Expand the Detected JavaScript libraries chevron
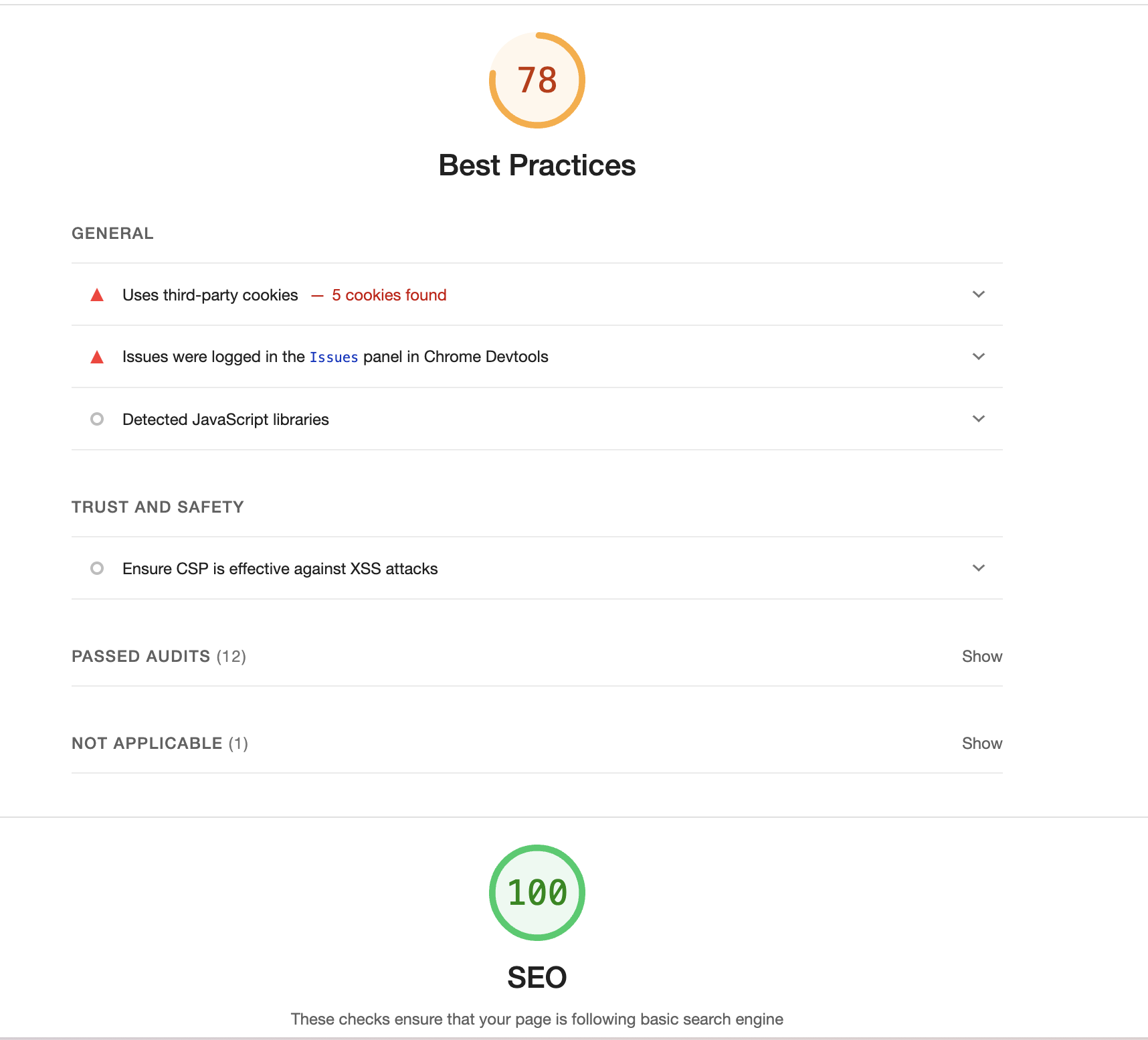Viewport: 1148px width, 1040px height. click(x=979, y=419)
